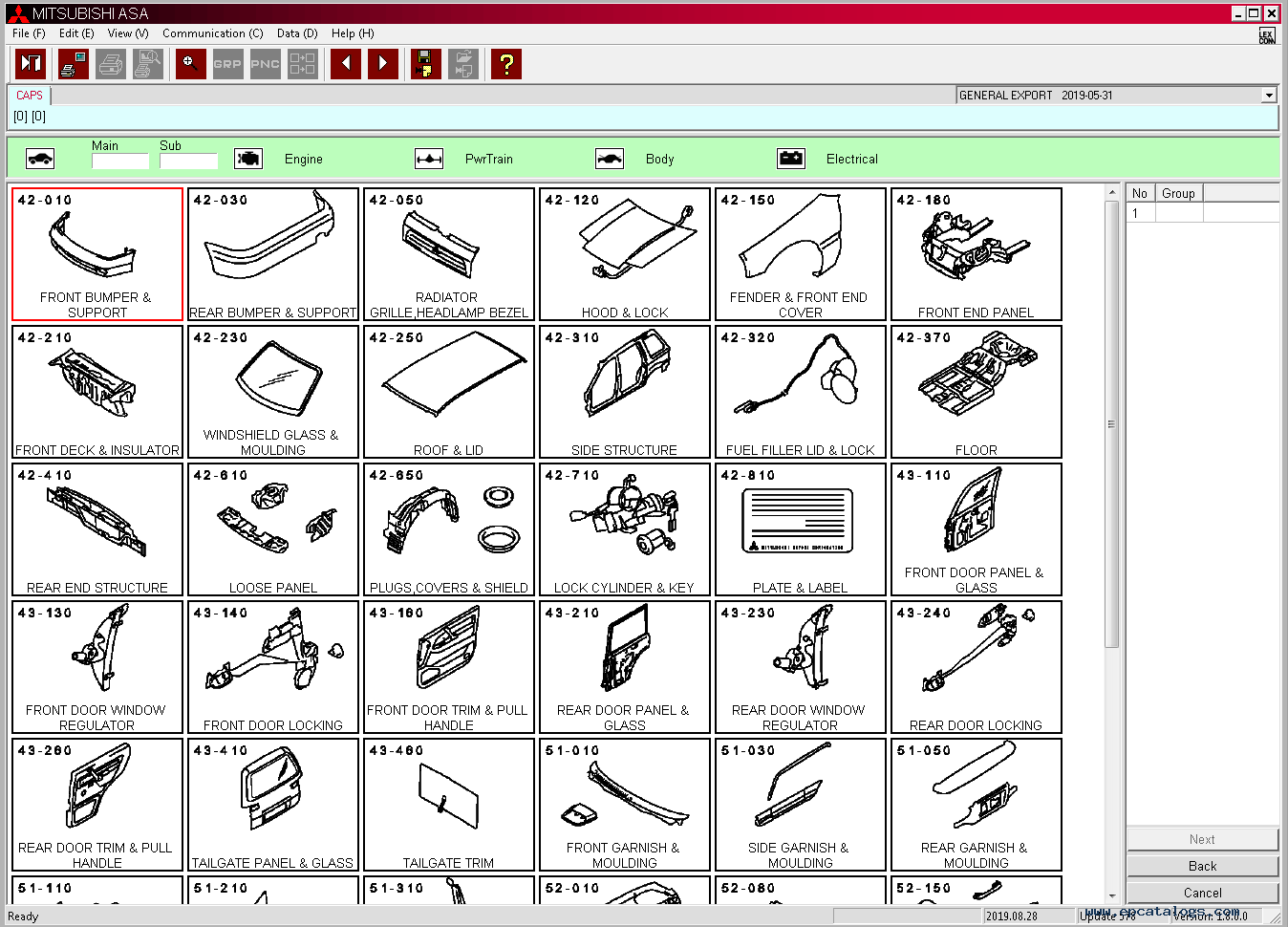Open 42-230 Windshield Glass & Moulding thumbnail
The width and height of the screenshot is (1288, 927).
[273, 392]
